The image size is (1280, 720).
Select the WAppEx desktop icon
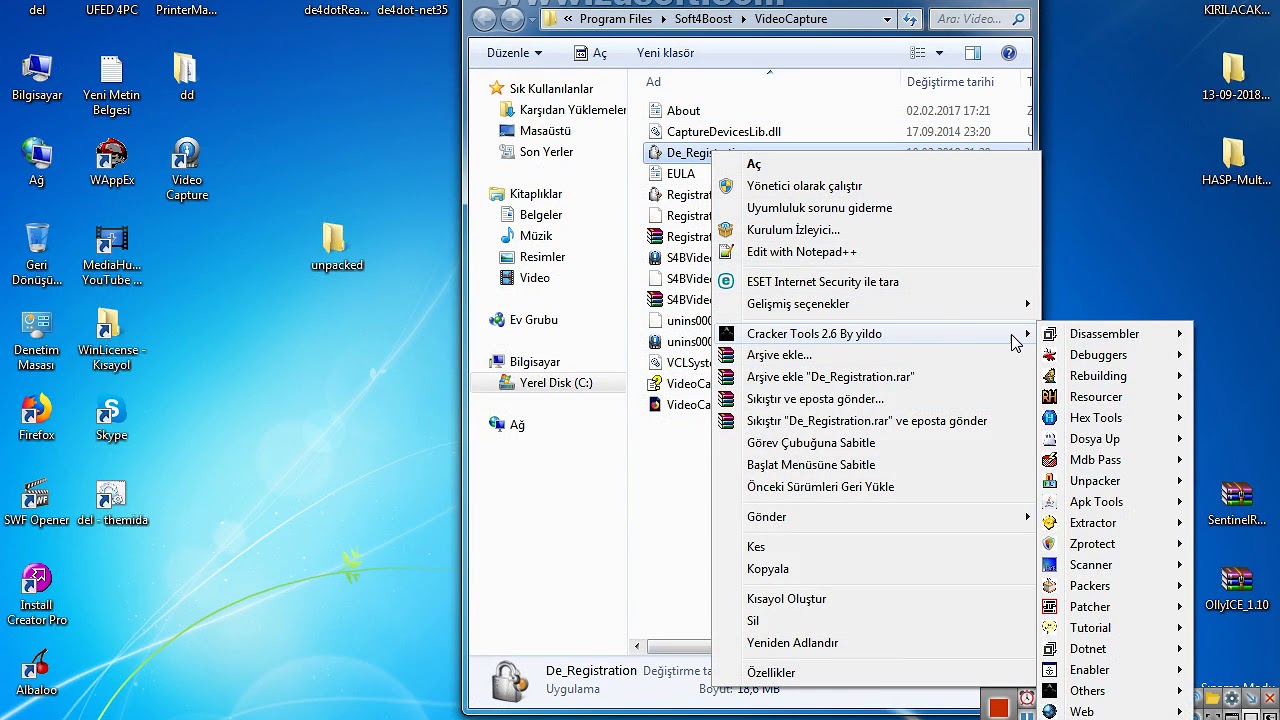(112, 163)
